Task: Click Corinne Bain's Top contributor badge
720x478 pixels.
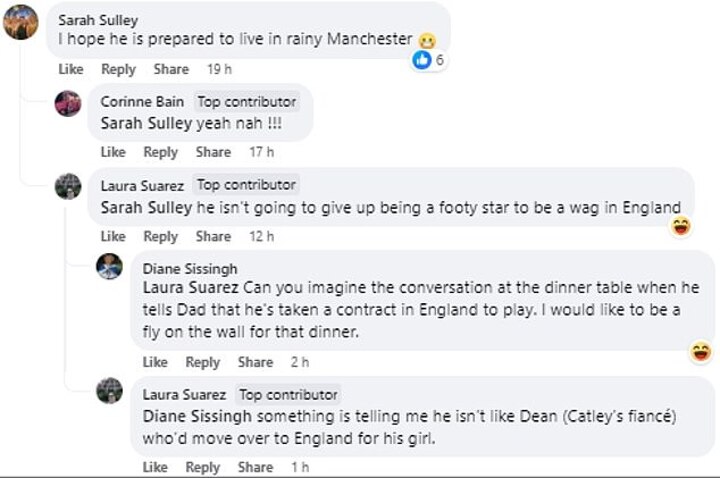Action: 246,102
